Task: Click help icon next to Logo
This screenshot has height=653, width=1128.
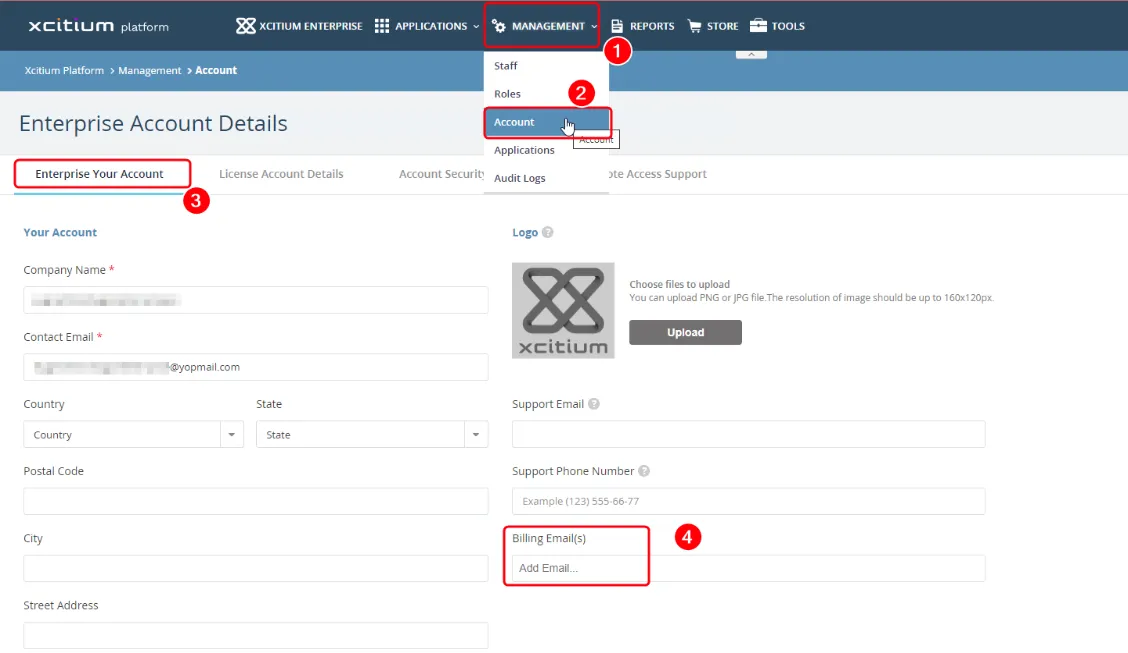Action: click(x=548, y=233)
